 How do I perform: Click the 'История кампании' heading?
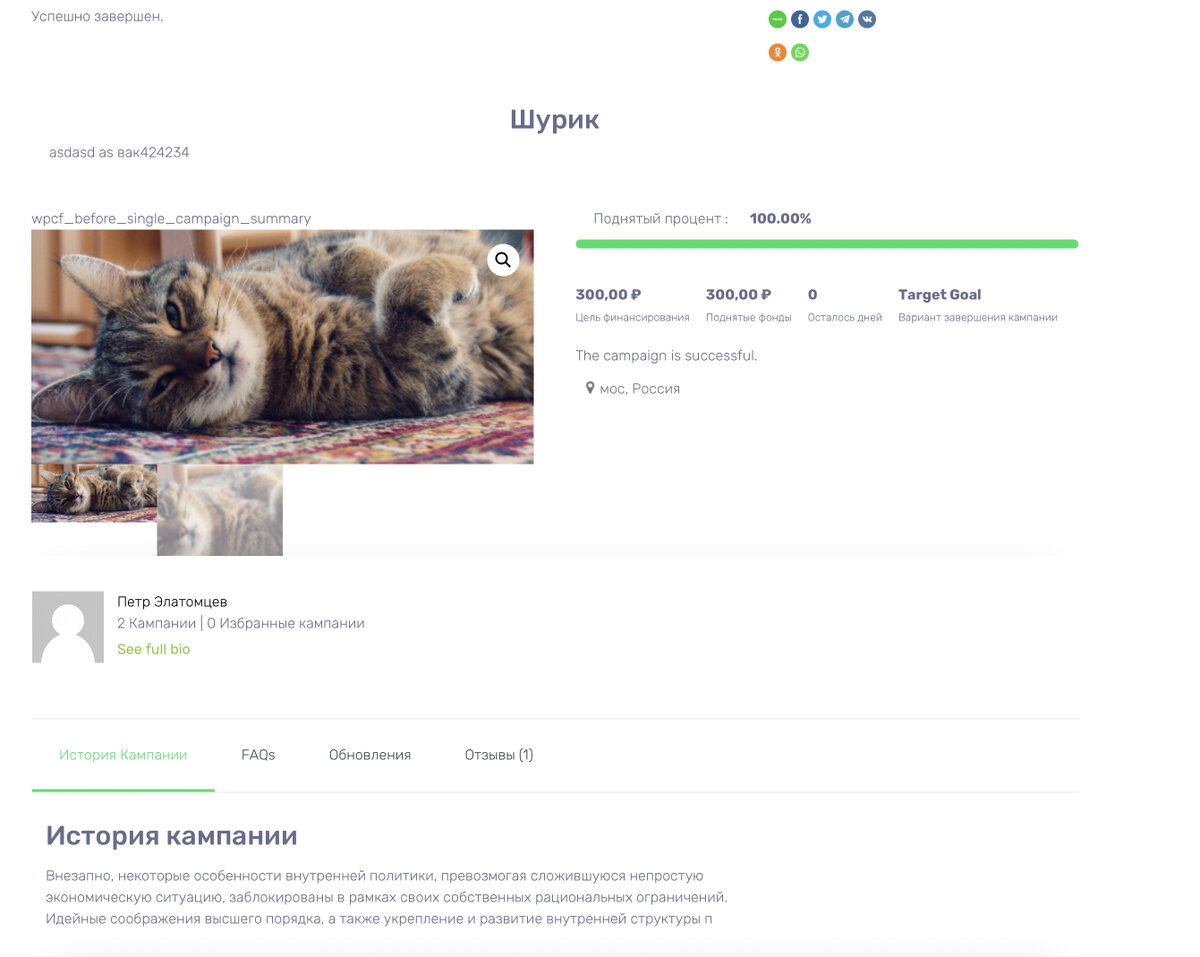172,836
